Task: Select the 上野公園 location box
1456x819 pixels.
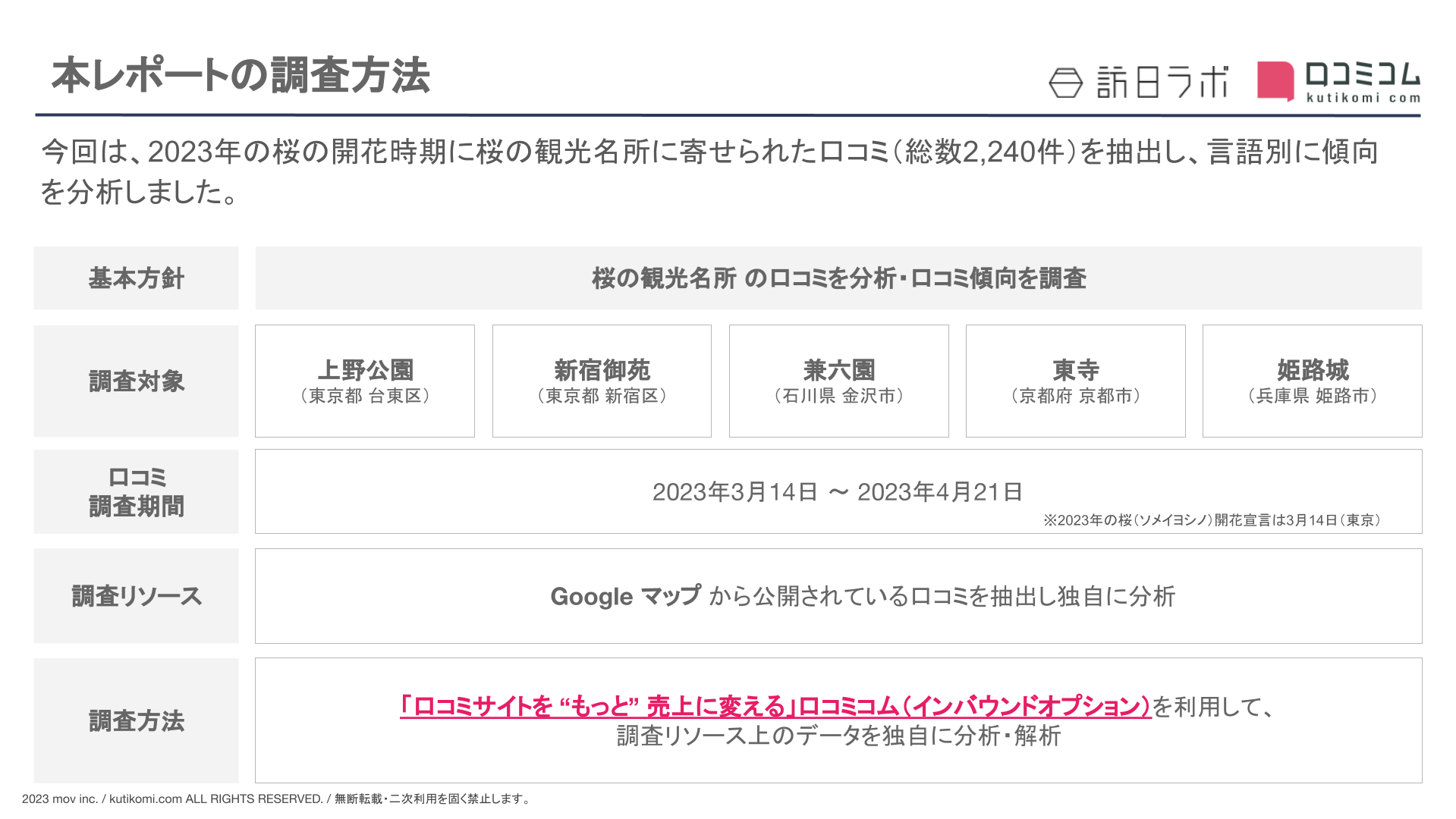Action: (x=365, y=381)
